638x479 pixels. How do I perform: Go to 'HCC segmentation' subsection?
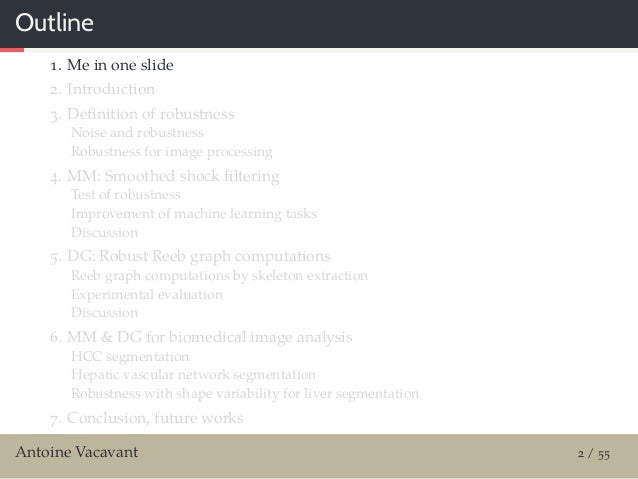[130, 357]
